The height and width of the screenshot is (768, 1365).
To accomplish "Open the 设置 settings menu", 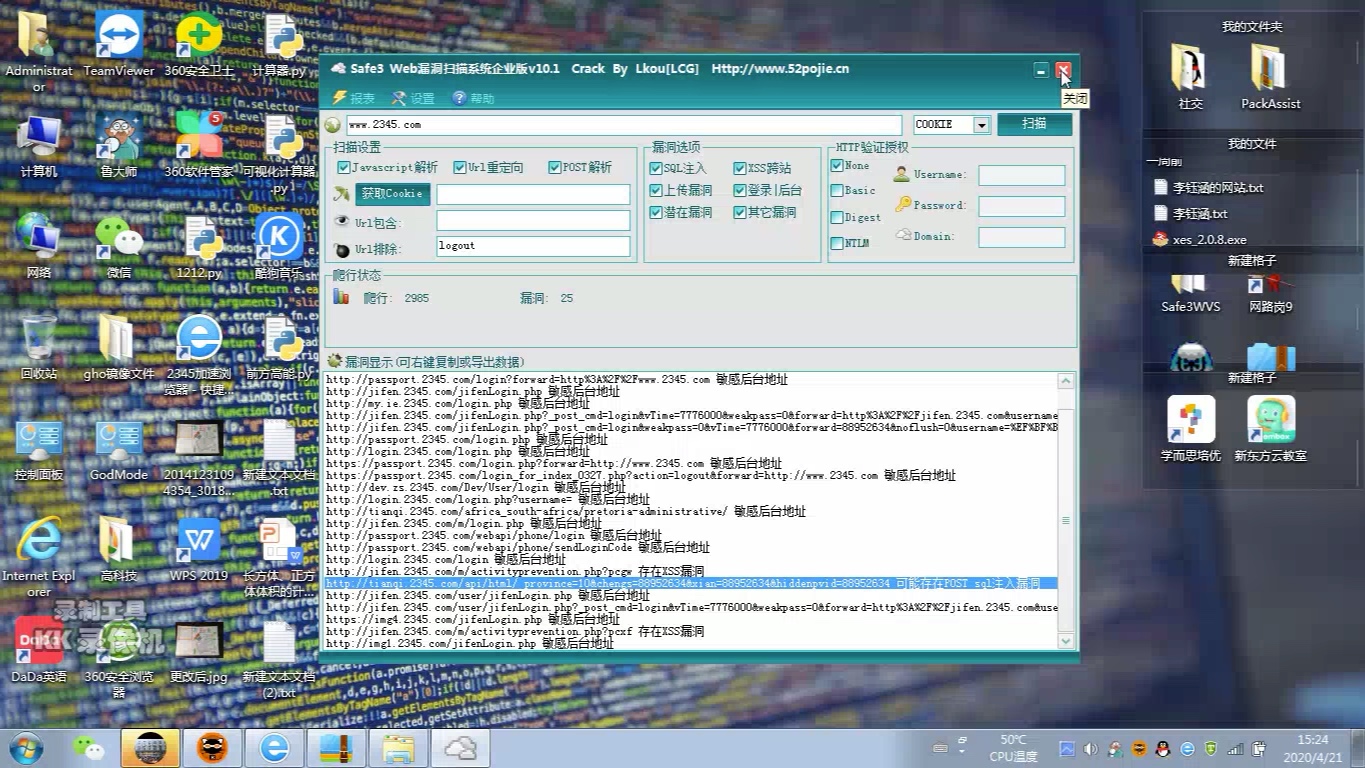I will point(414,98).
